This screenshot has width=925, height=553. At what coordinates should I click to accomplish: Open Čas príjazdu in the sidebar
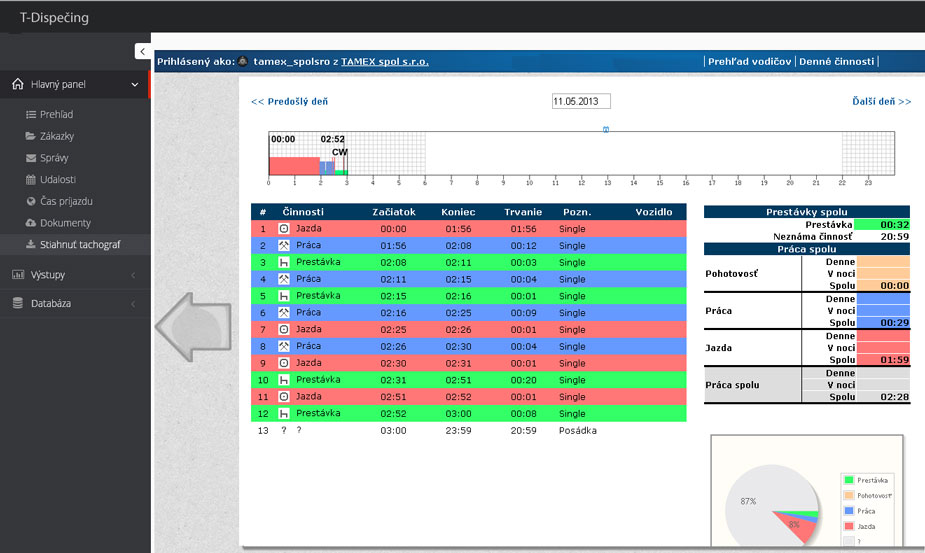(66, 201)
